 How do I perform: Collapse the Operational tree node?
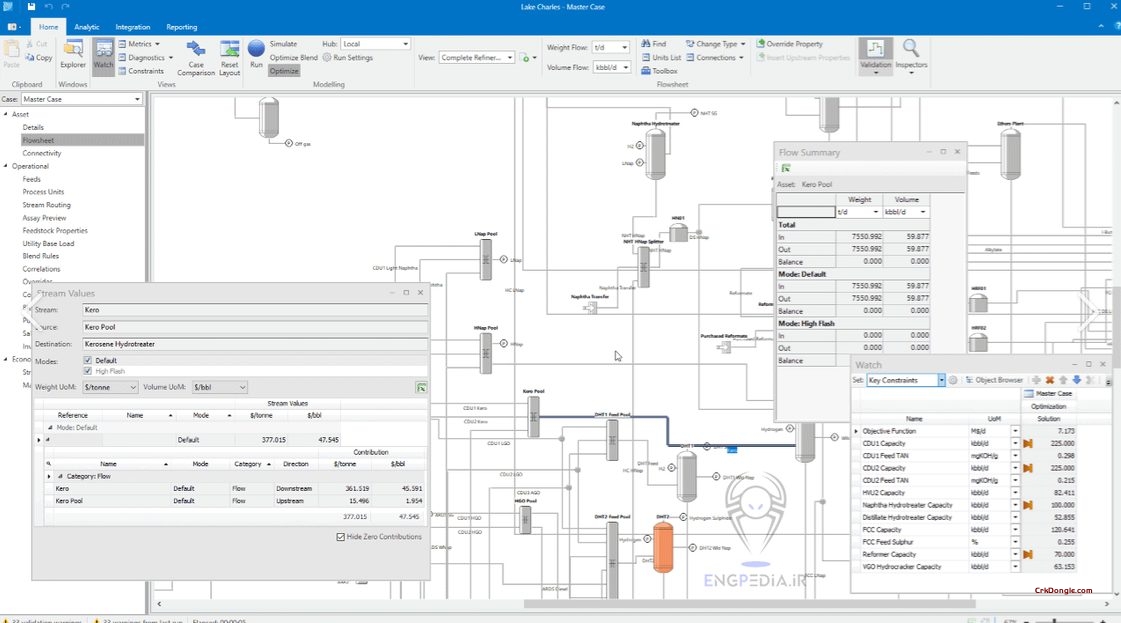pyautogui.click(x=6, y=166)
